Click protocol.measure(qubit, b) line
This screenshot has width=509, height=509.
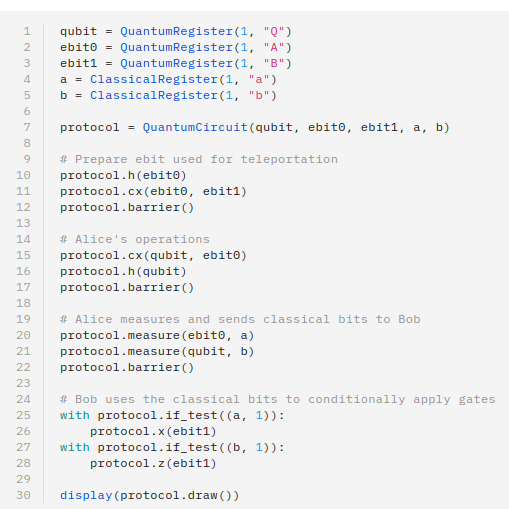pos(157,351)
